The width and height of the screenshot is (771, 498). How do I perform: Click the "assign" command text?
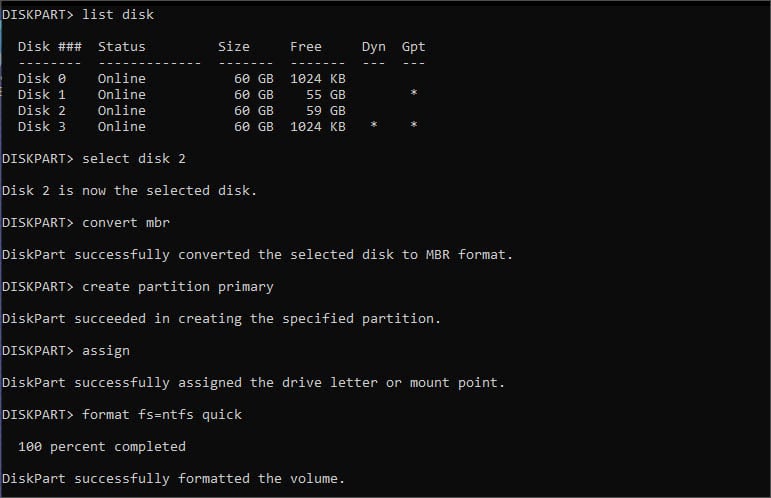(x=106, y=350)
